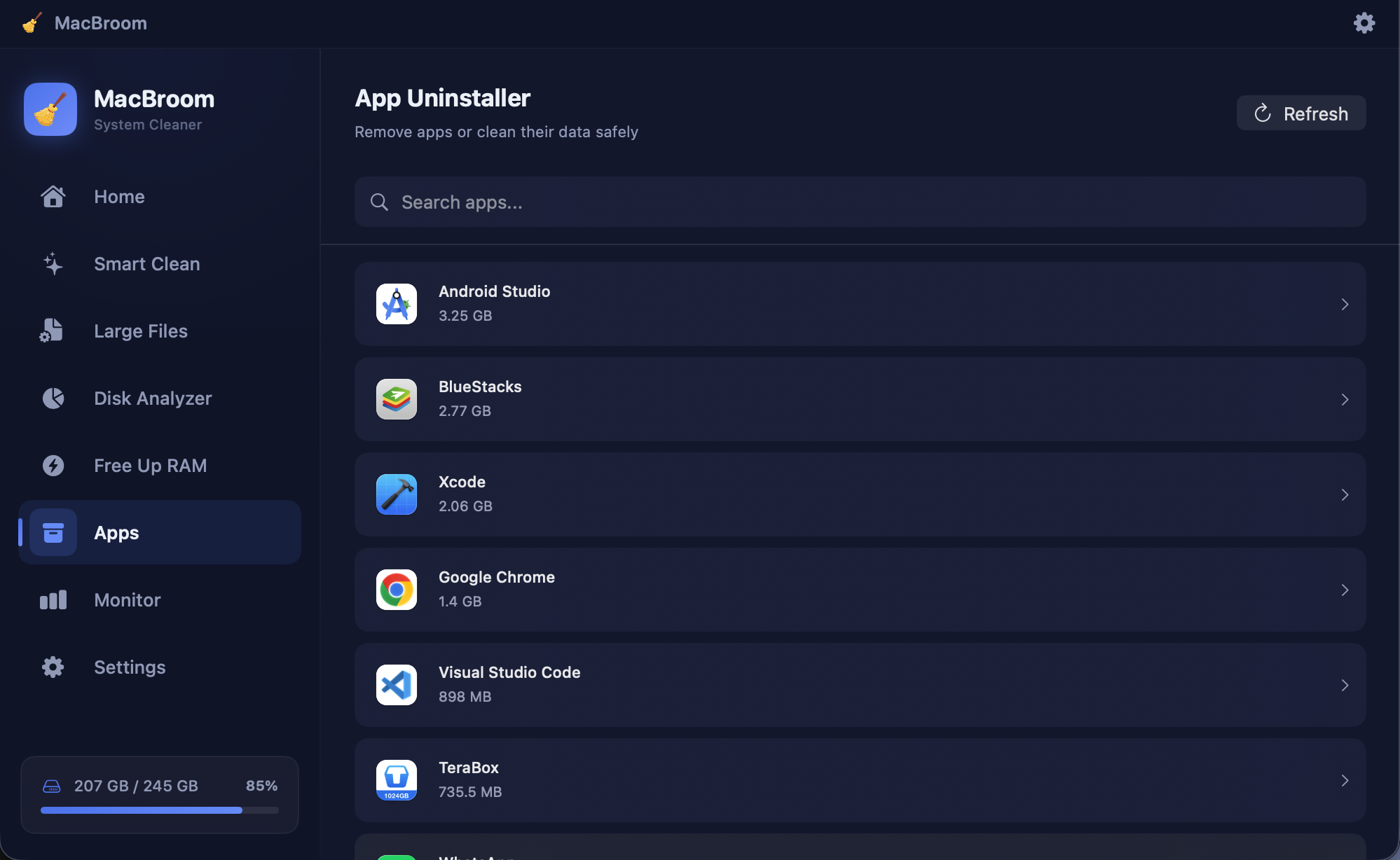
Task: Click the Xcode hammer app icon
Action: pos(397,494)
